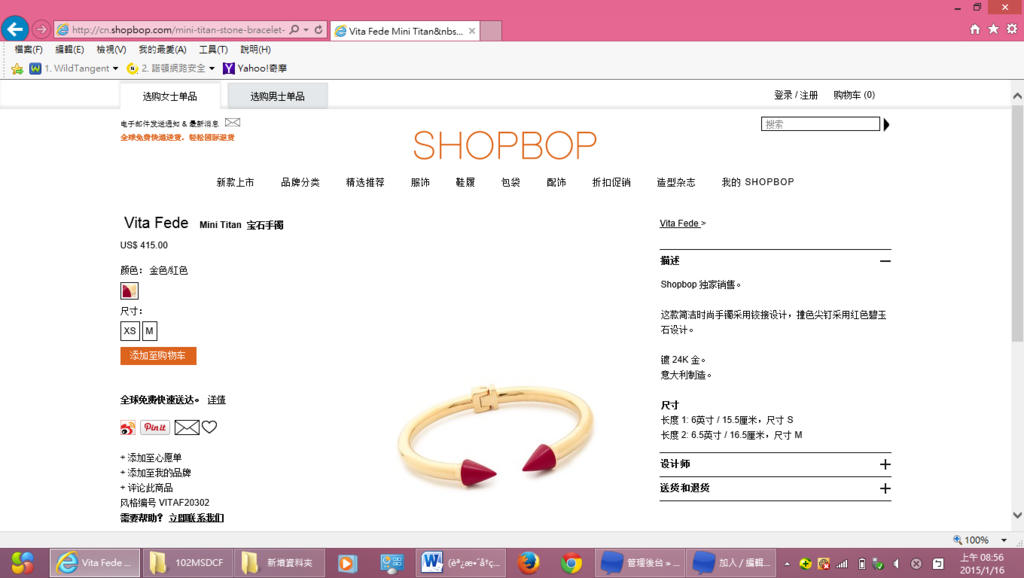Open the 102MSDCF folder taskbar item

tap(187, 563)
